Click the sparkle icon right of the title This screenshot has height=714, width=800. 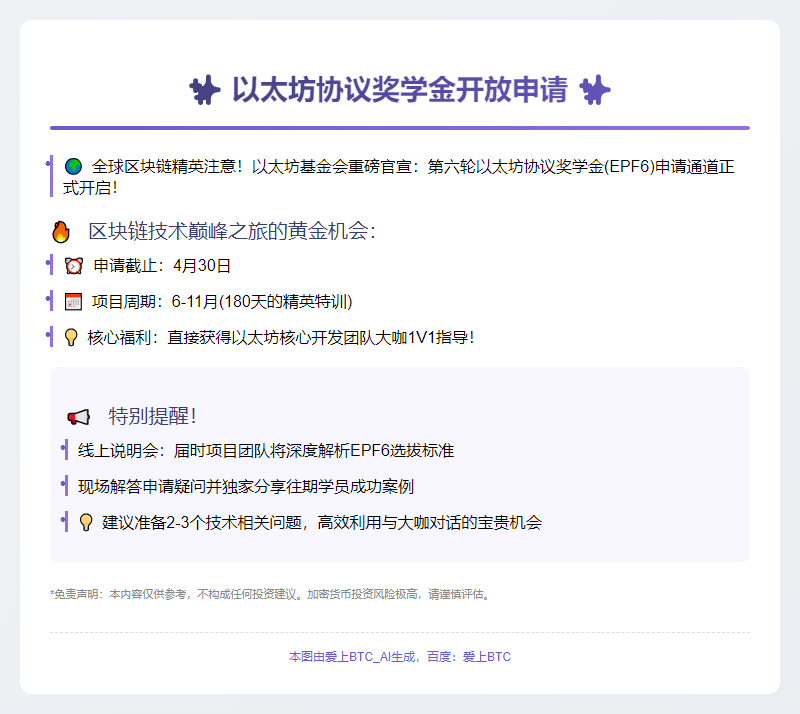coord(595,90)
